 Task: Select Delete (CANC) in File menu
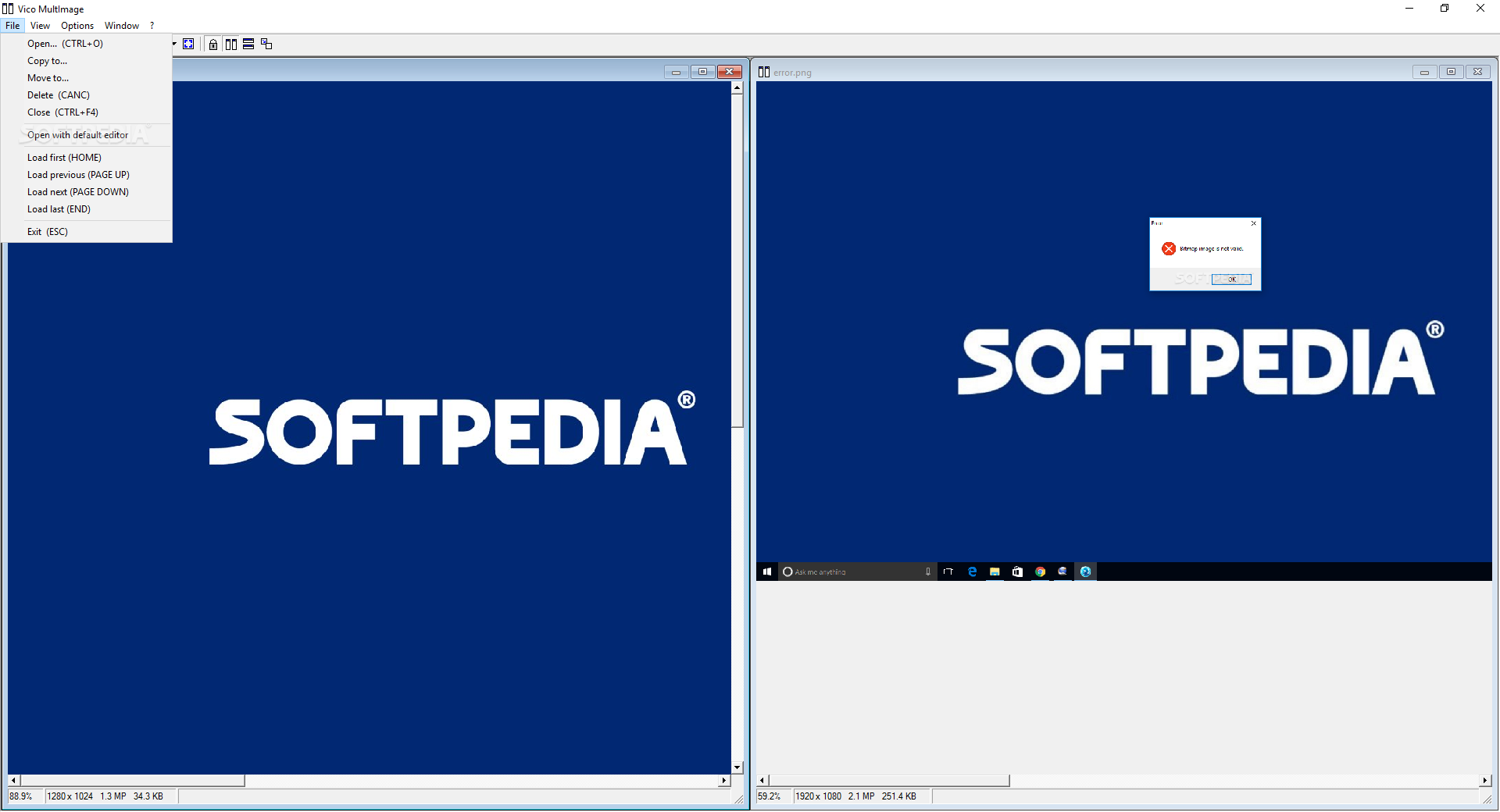click(87, 95)
